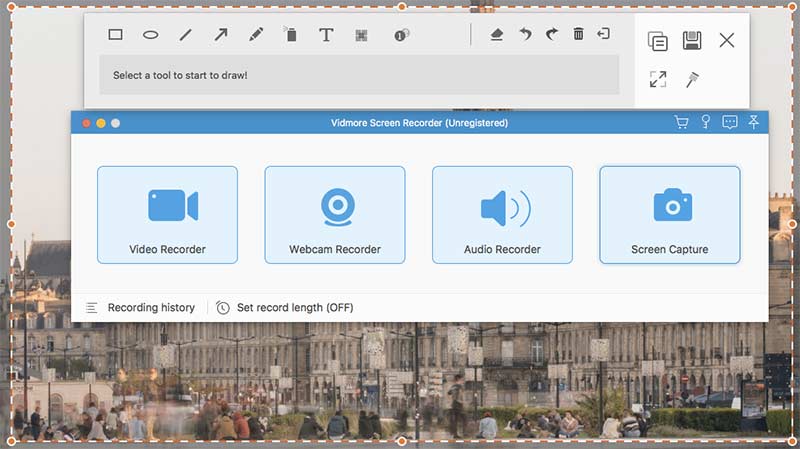The width and height of the screenshot is (800, 449).
Task: Undo the last annotation
Action: [525, 35]
